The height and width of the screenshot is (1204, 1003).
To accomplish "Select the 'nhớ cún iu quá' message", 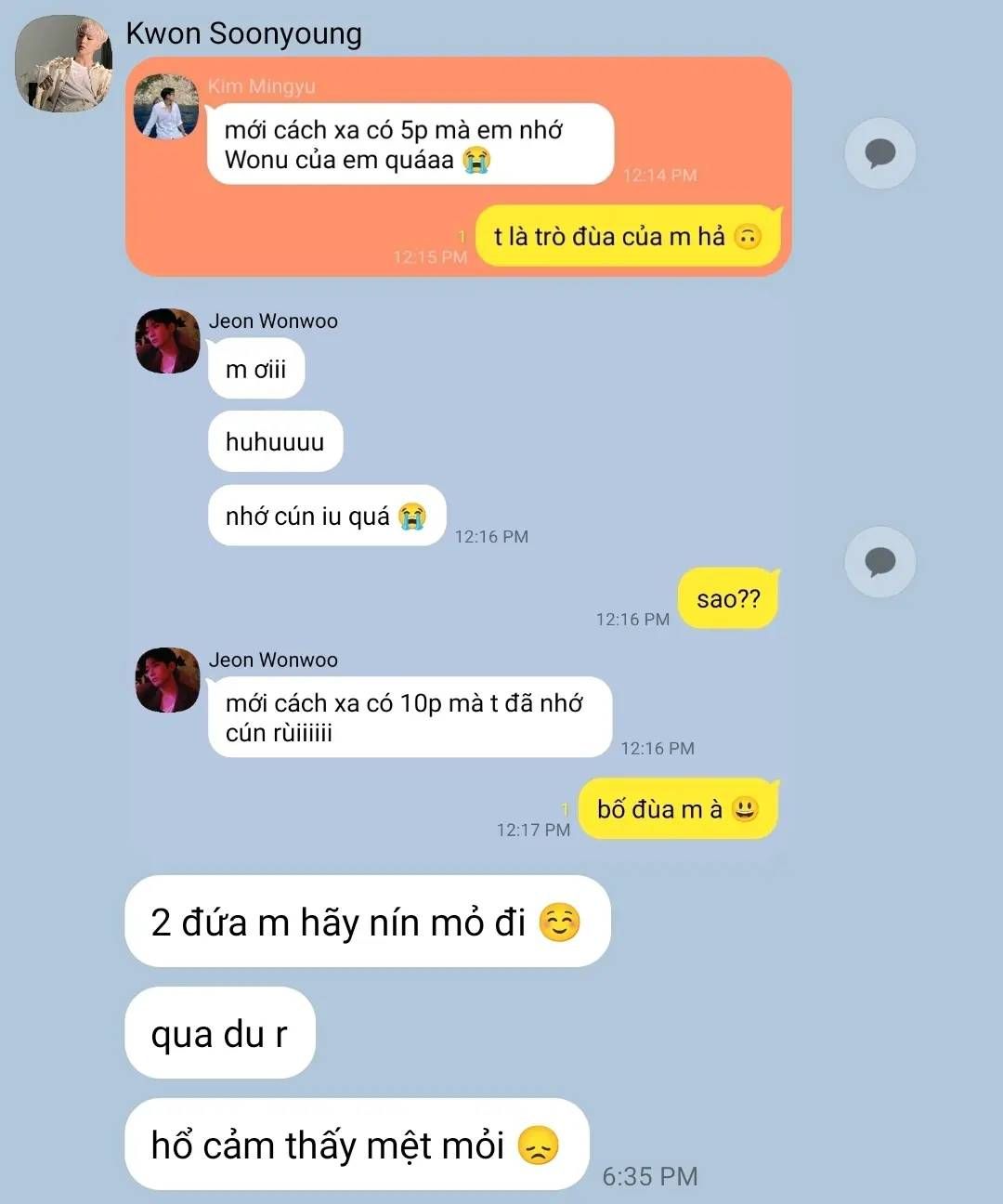I will [x=327, y=516].
